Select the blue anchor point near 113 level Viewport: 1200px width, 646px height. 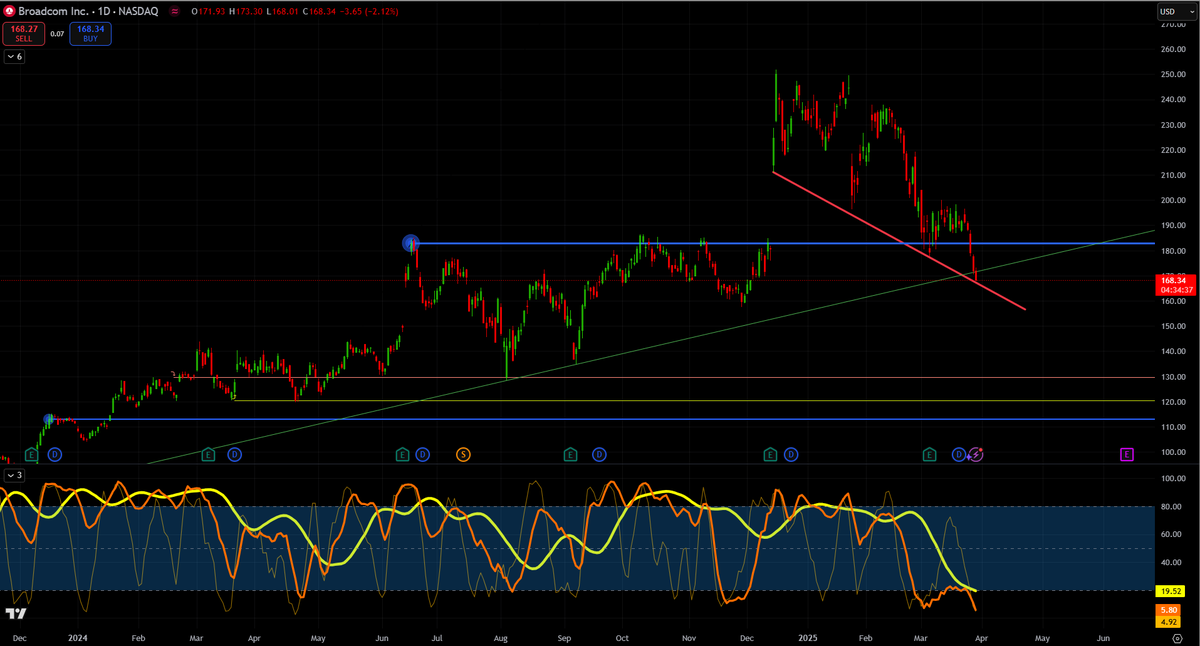pyautogui.click(x=48, y=419)
